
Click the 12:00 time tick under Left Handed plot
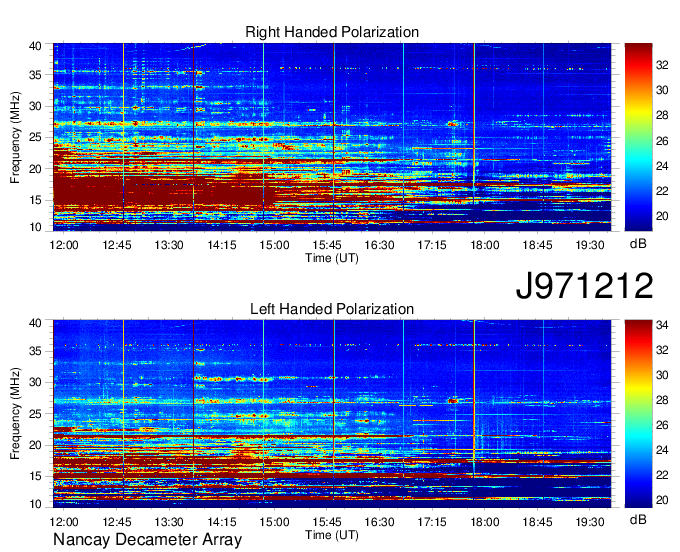tap(64, 522)
